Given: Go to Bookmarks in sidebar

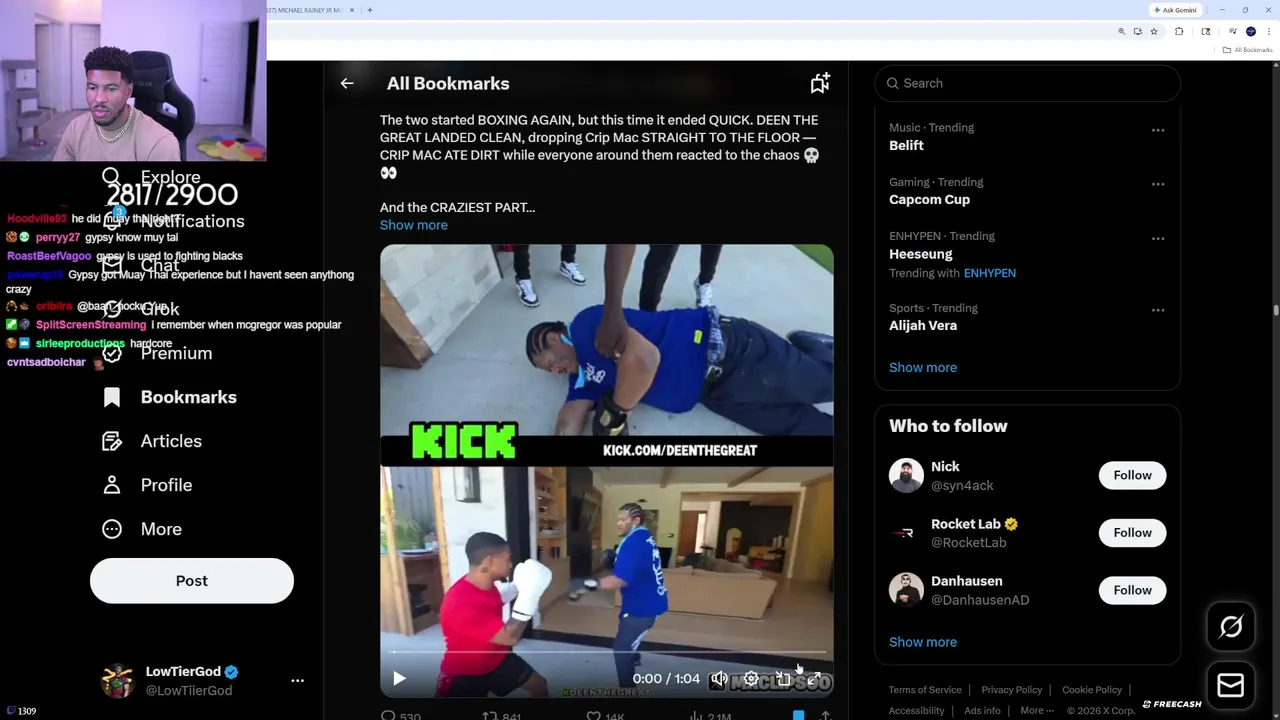Looking at the screenshot, I should 170,397.
